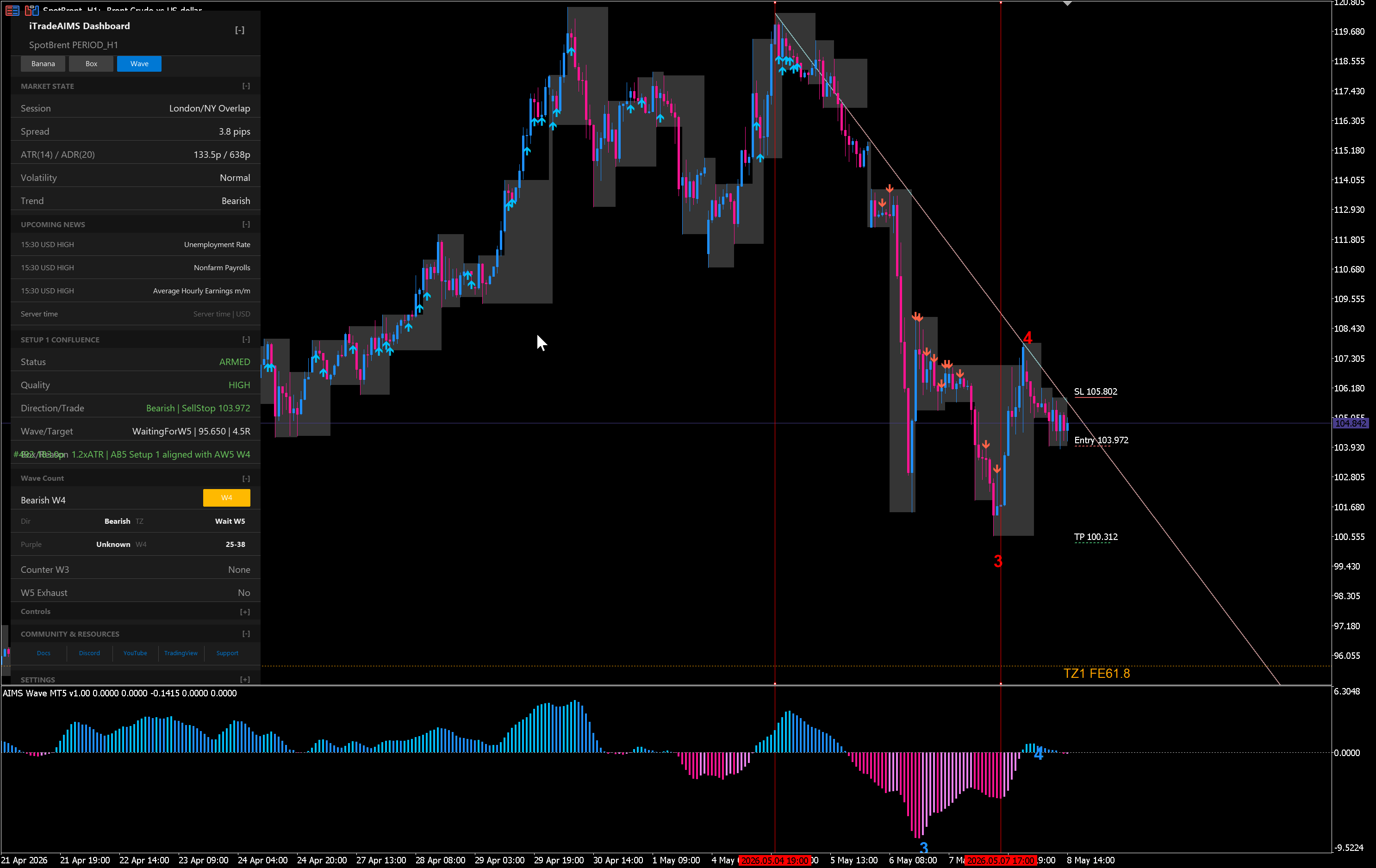Screen dimensions: 1376x868
Task: Switch dashboard to Box mode
Action: pos(92,63)
